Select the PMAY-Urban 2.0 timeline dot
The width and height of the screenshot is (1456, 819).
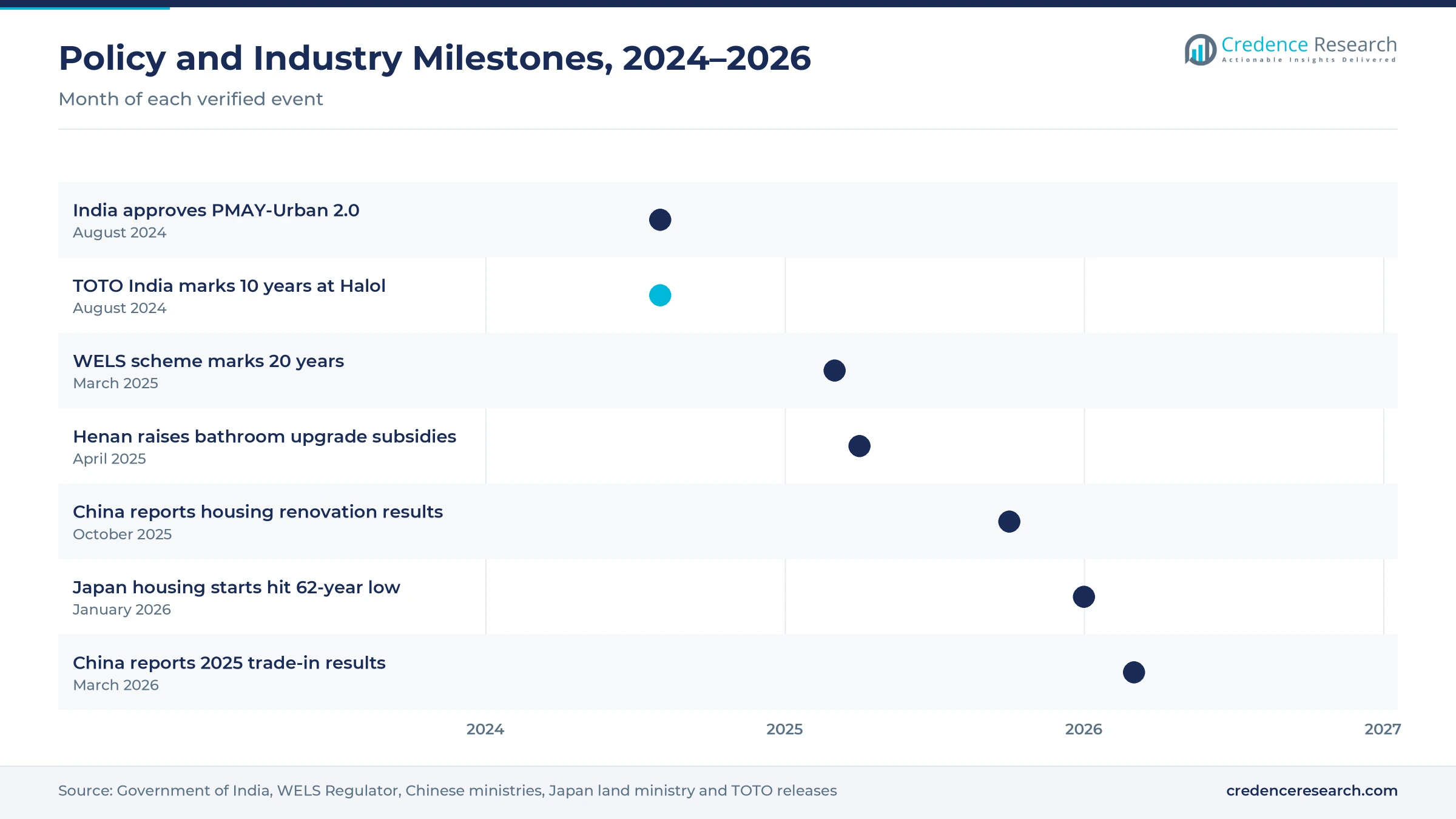tap(660, 220)
